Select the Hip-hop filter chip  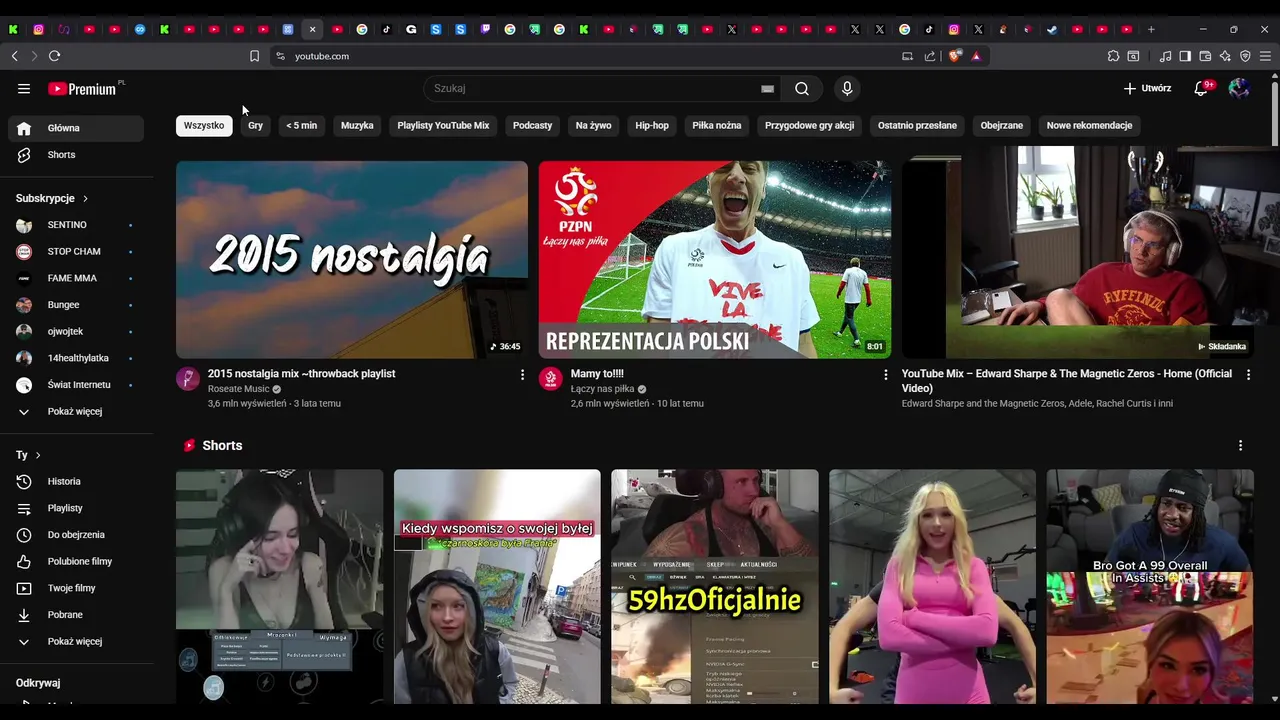click(x=652, y=125)
